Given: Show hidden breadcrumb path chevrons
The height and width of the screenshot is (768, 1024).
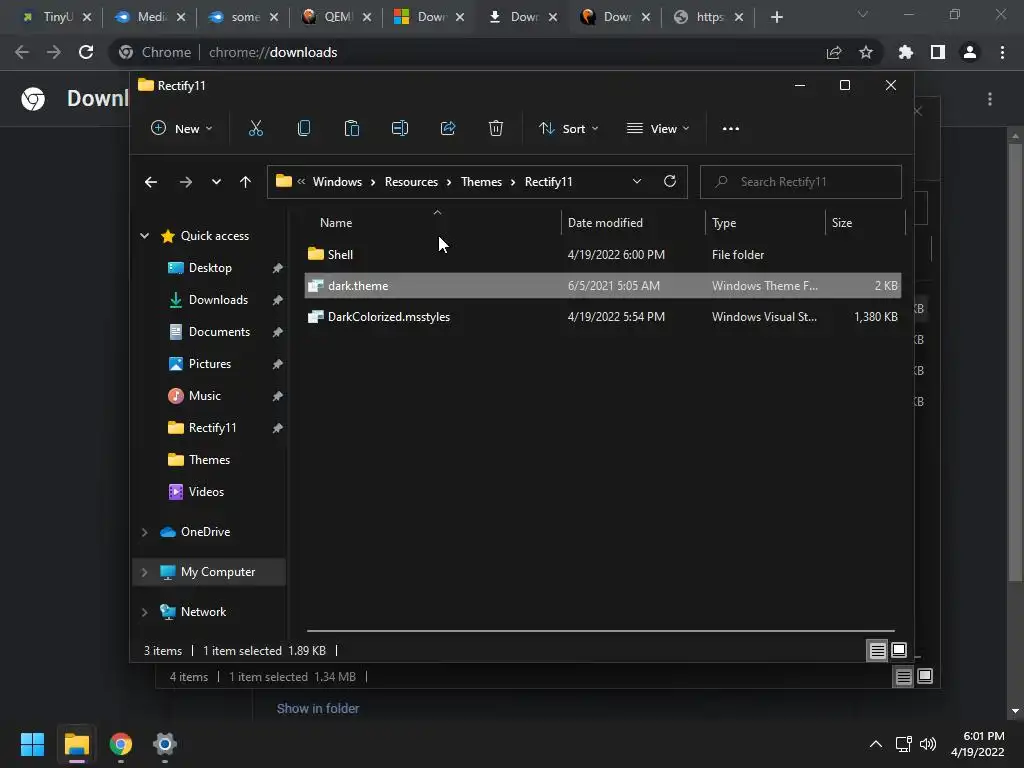Looking at the screenshot, I should click(301, 182).
